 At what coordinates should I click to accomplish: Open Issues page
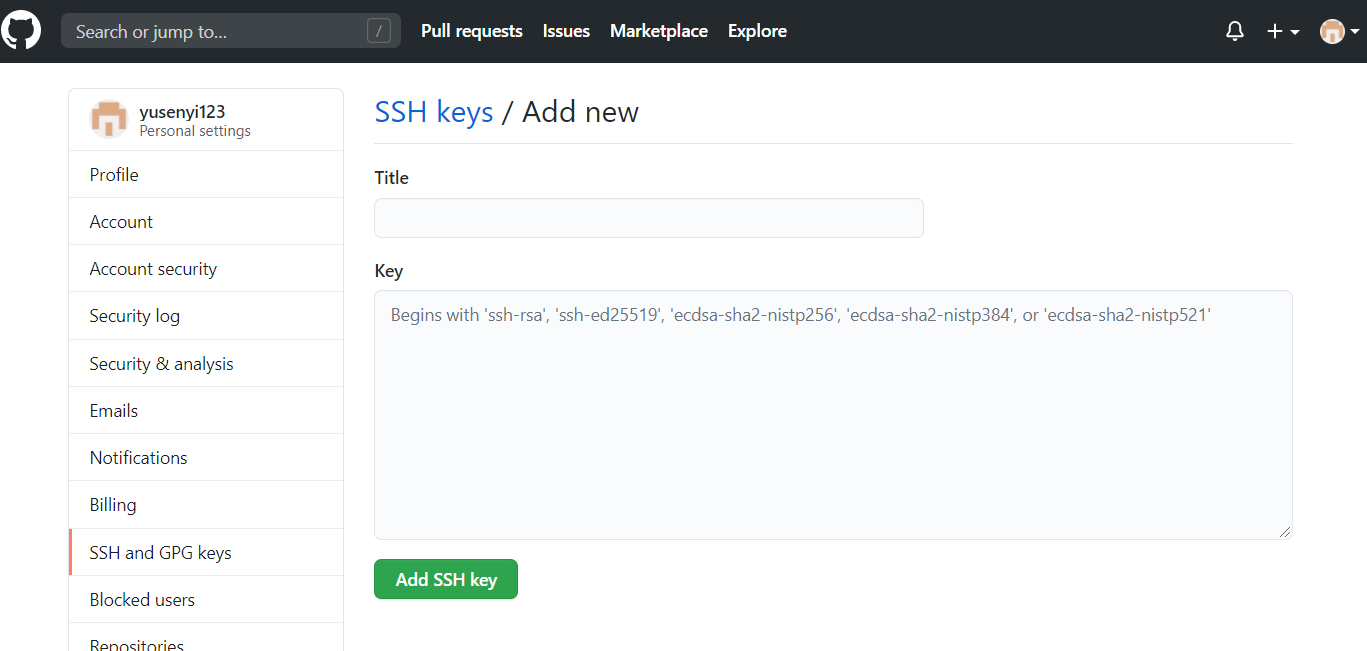[566, 31]
